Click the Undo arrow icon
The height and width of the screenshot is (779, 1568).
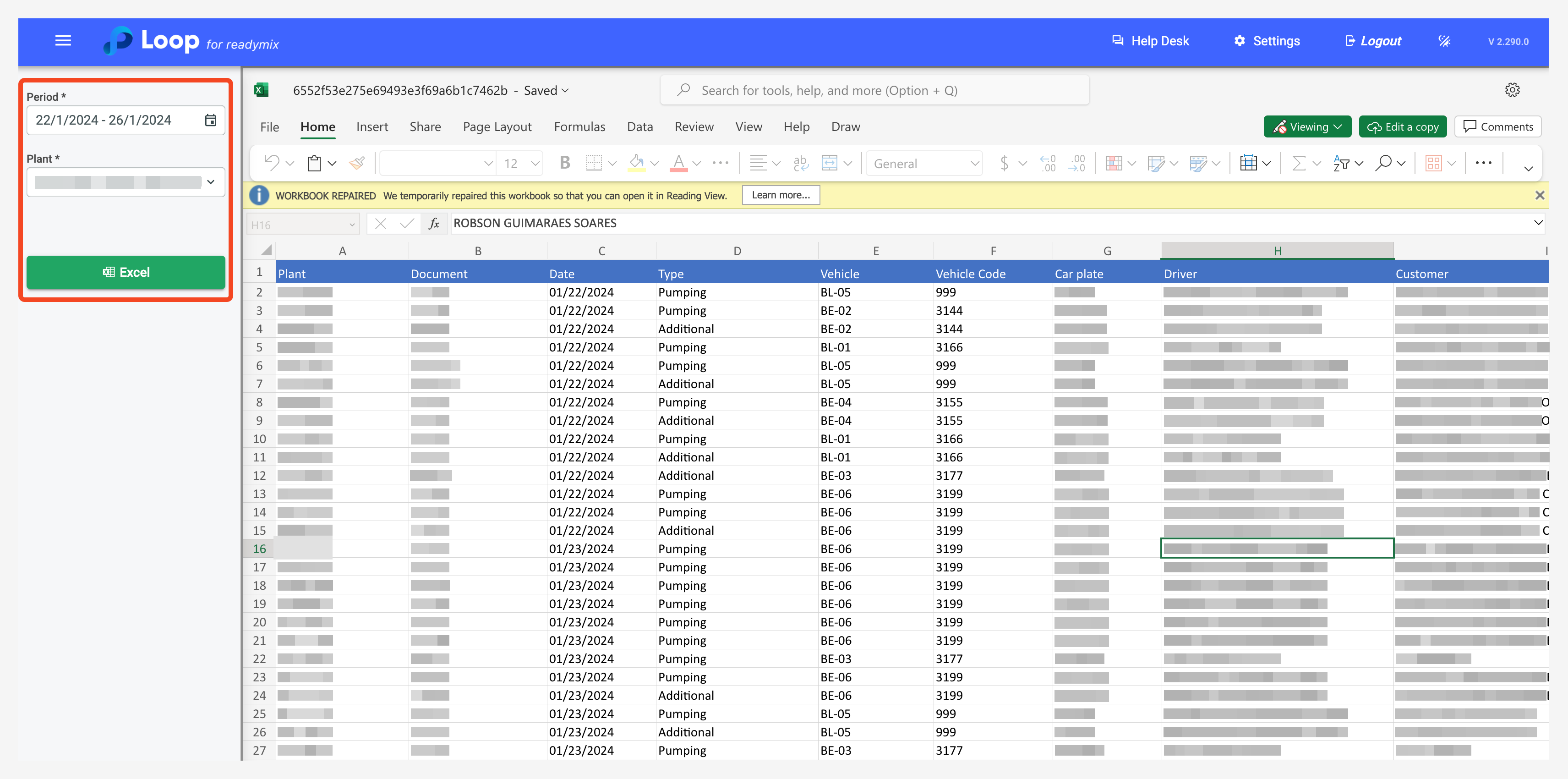pos(272,163)
